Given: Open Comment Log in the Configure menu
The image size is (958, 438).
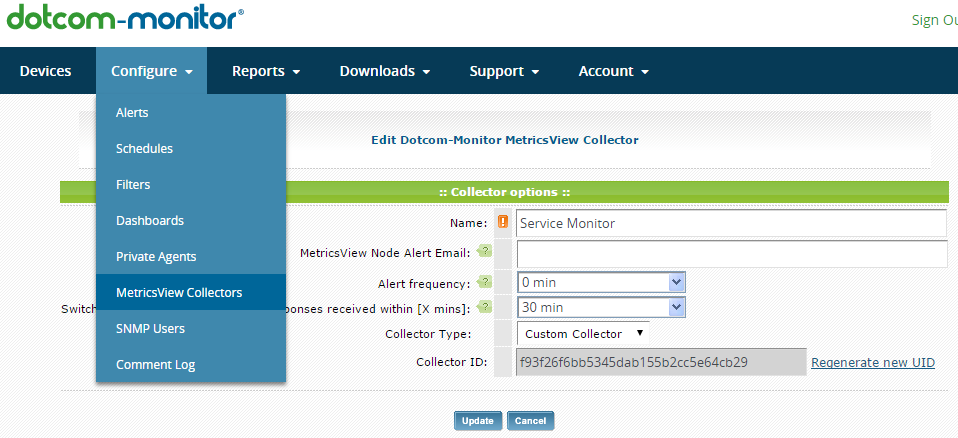Looking at the screenshot, I should click(x=191, y=365).
